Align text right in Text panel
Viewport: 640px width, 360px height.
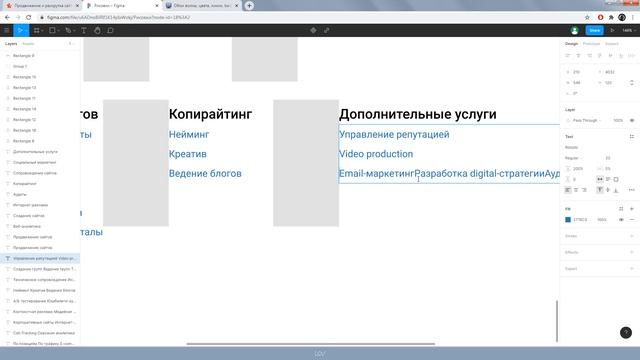[x=584, y=190]
